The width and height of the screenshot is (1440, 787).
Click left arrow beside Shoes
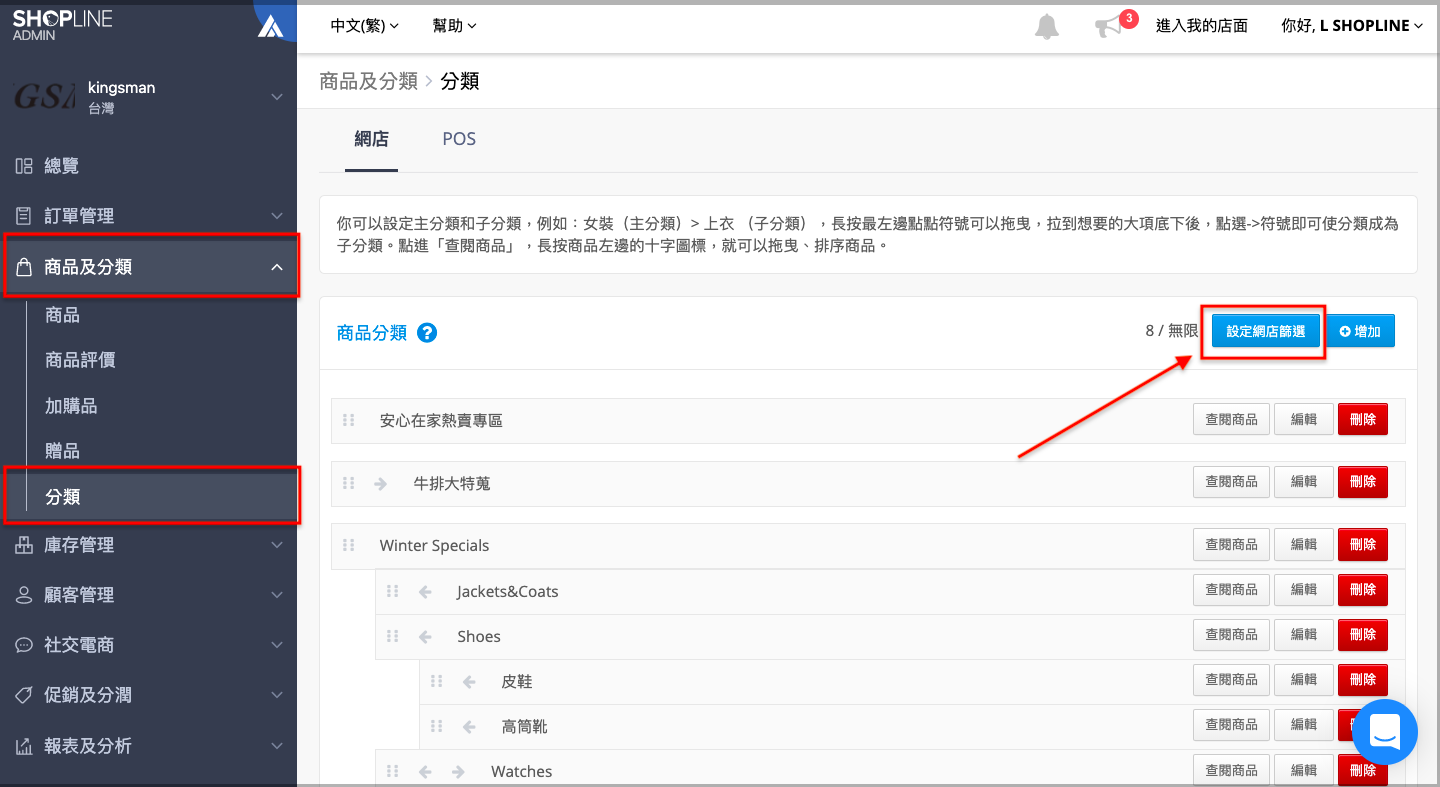425,636
